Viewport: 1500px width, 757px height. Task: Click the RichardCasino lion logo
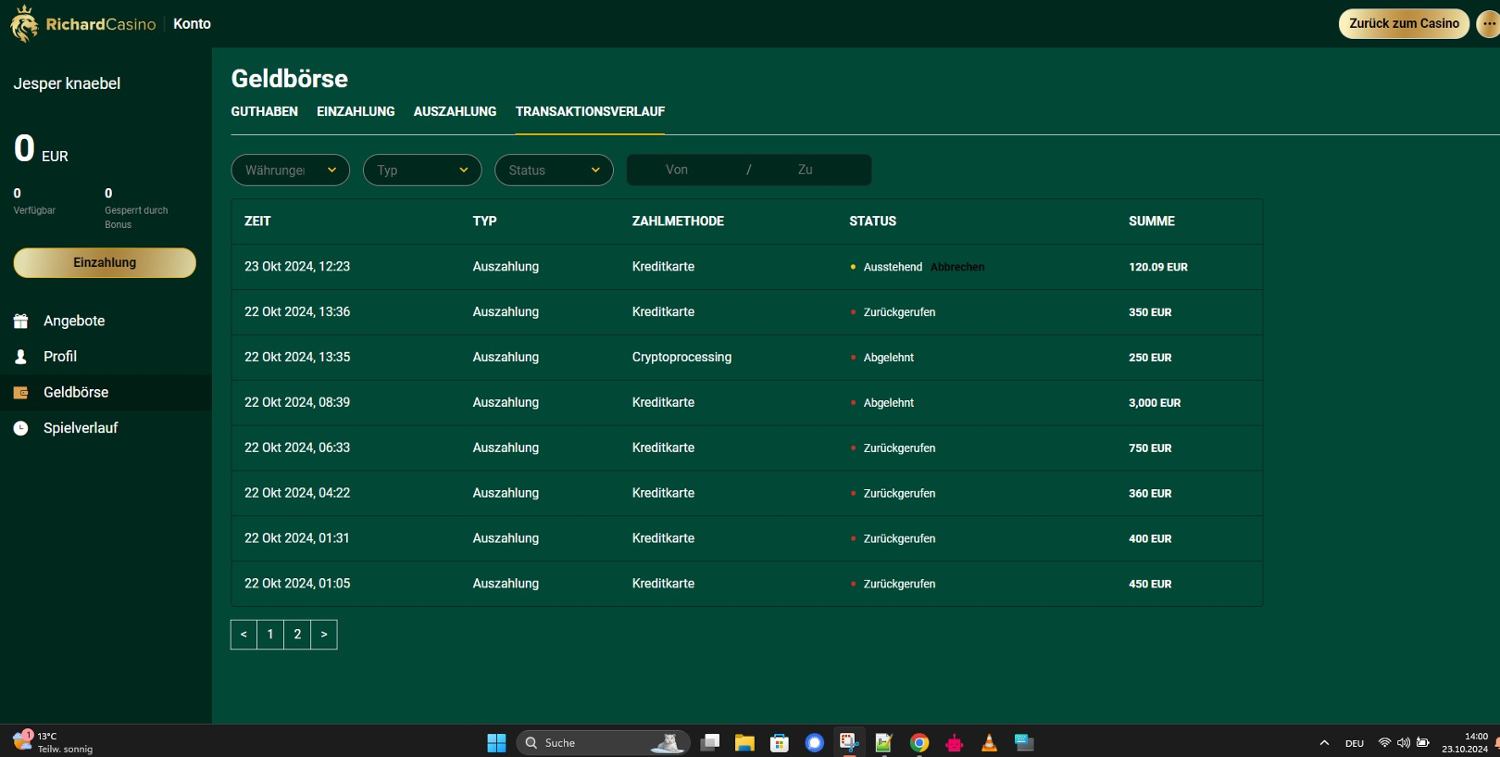[24, 24]
